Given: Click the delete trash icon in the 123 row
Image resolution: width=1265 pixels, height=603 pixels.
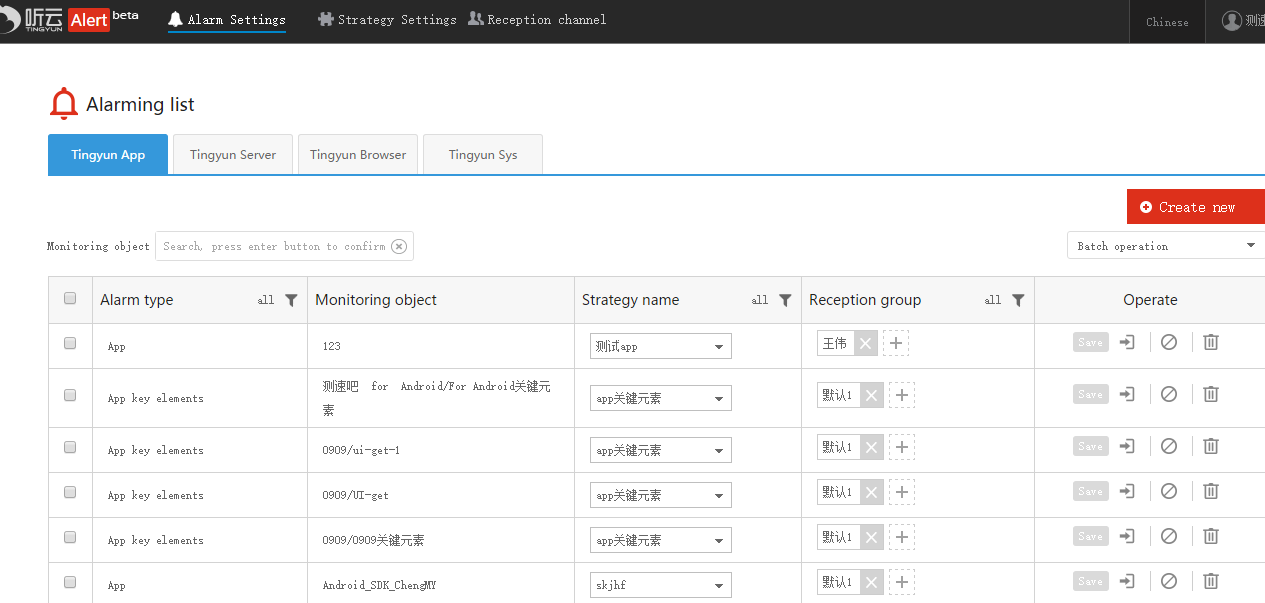Looking at the screenshot, I should [1210, 342].
